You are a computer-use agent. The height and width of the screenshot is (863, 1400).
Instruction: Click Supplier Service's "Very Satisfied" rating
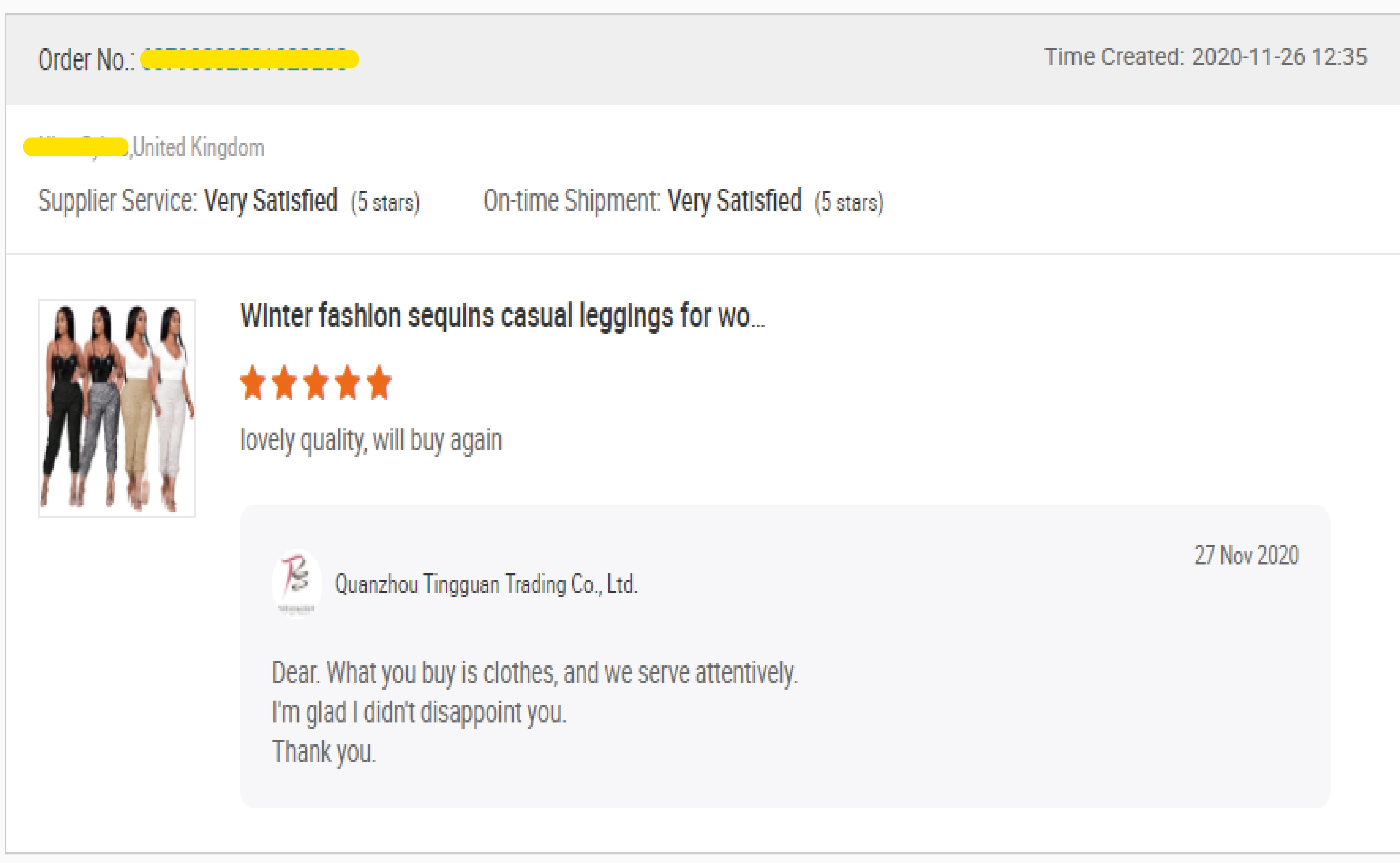point(270,201)
